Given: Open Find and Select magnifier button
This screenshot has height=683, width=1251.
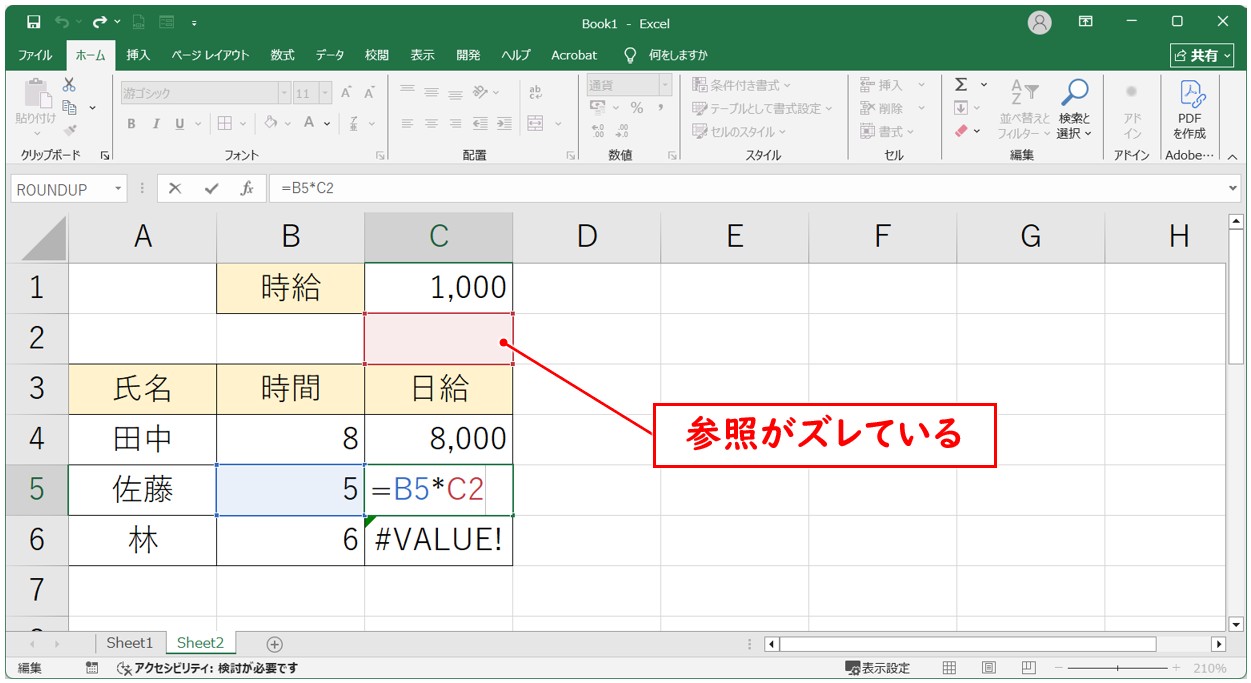Looking at the screenshot, I should click(1075, 110).
